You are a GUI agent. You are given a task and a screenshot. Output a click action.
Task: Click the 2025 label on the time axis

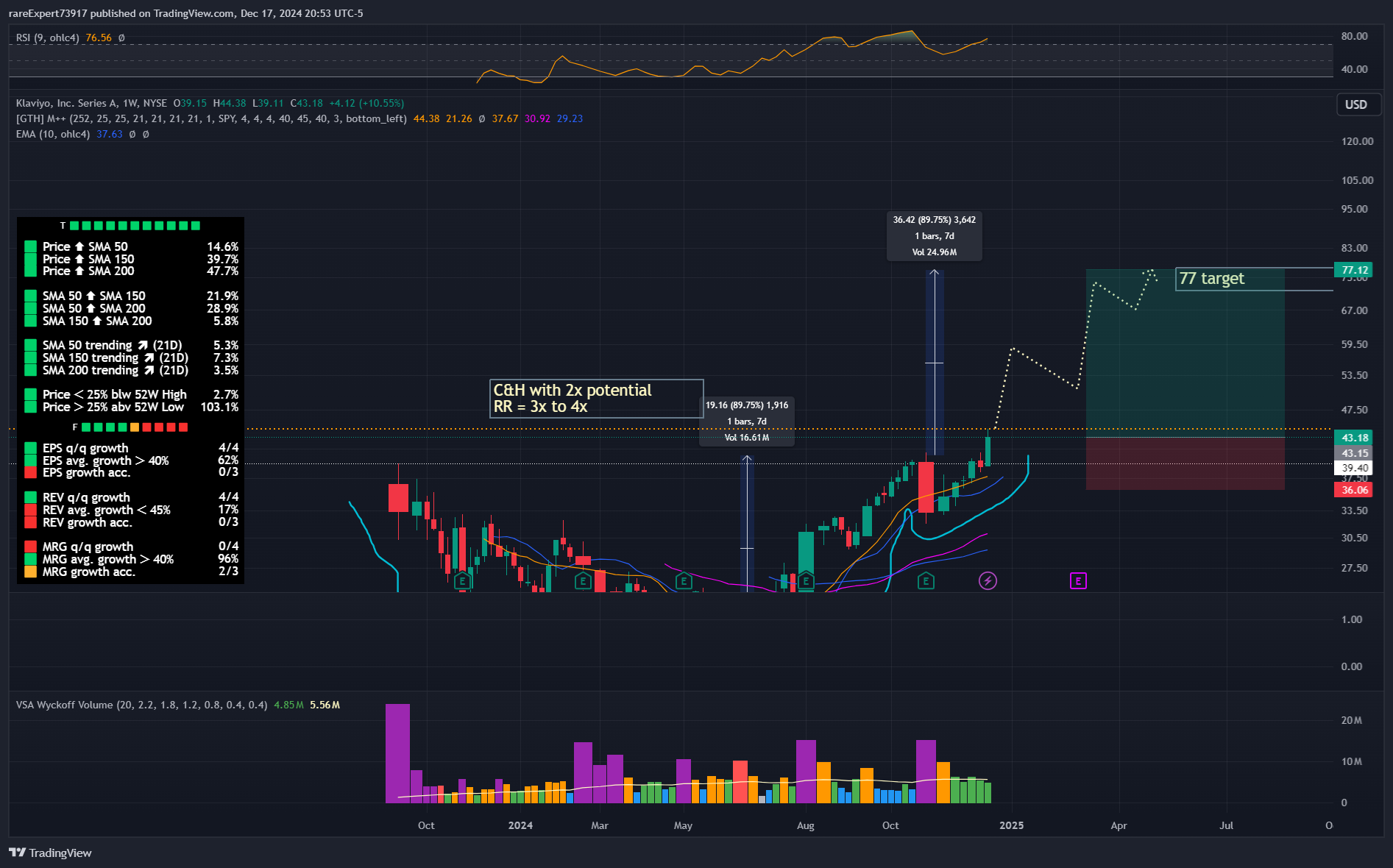tap(1011, 825)
